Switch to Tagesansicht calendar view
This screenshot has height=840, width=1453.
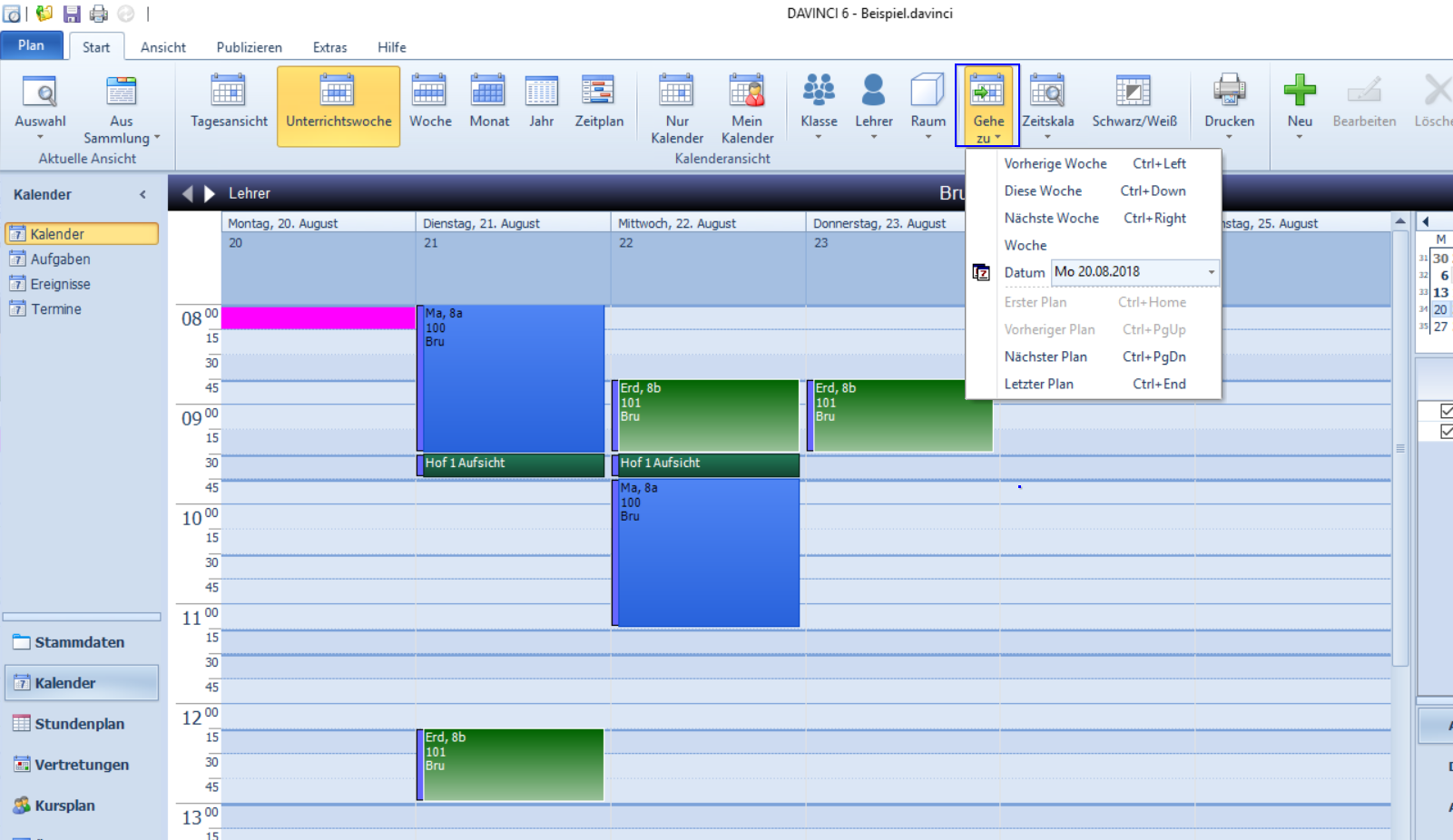[x=229, y=107]
